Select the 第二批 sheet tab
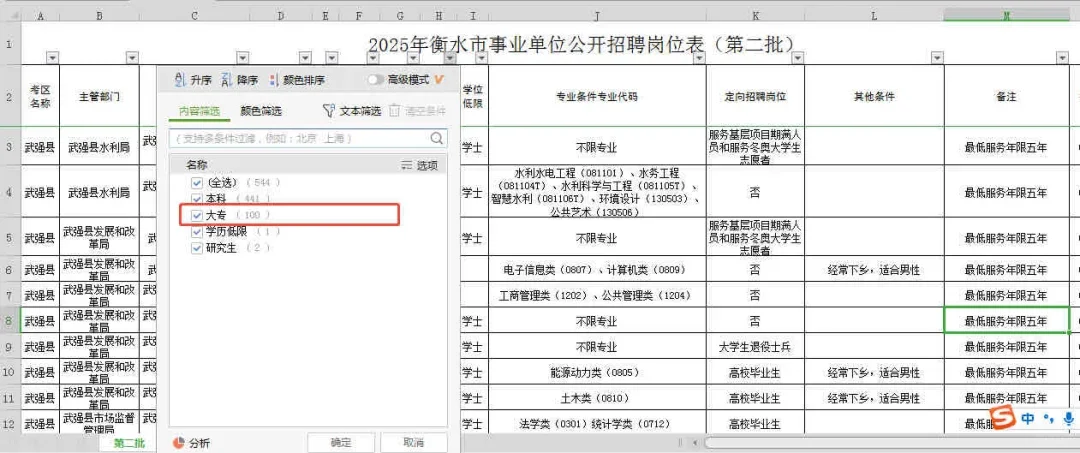The image size is (1080, 453). [129, 443]
